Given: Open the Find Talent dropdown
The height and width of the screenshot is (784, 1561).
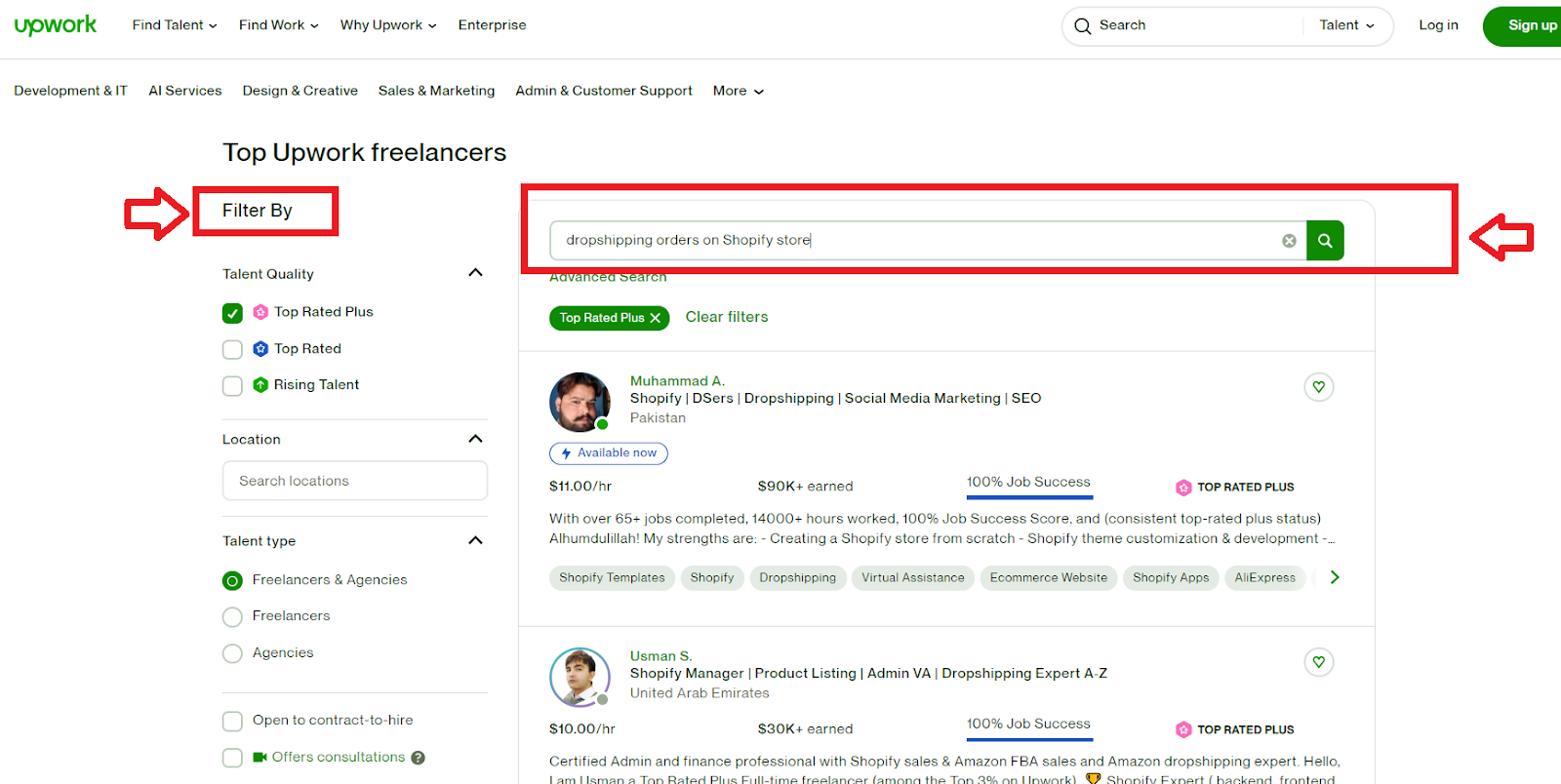Looking at the screenshot, I should point(175,25).
